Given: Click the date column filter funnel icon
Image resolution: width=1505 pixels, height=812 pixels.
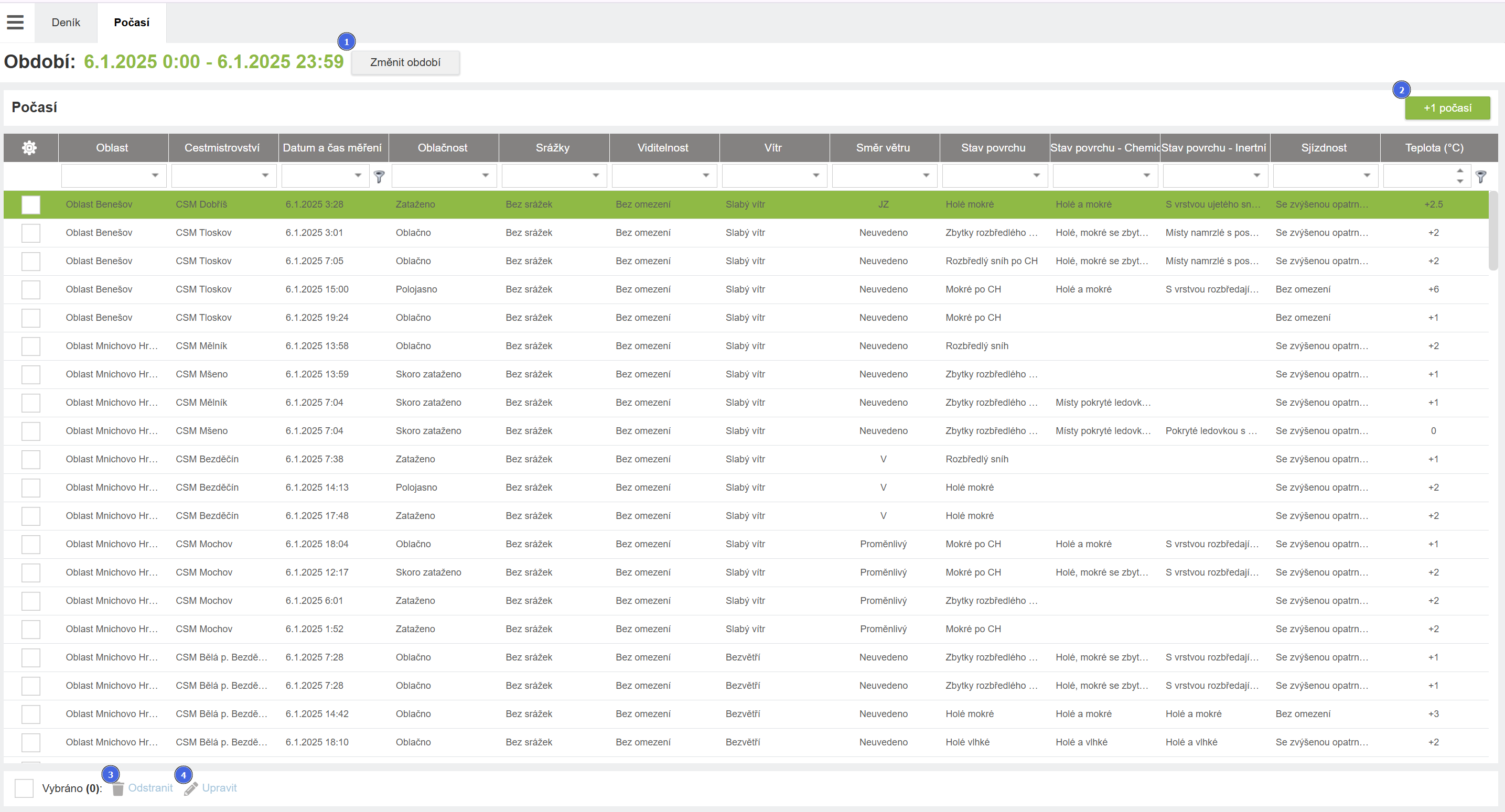Looking at the screenshot, I should [379, 176].
